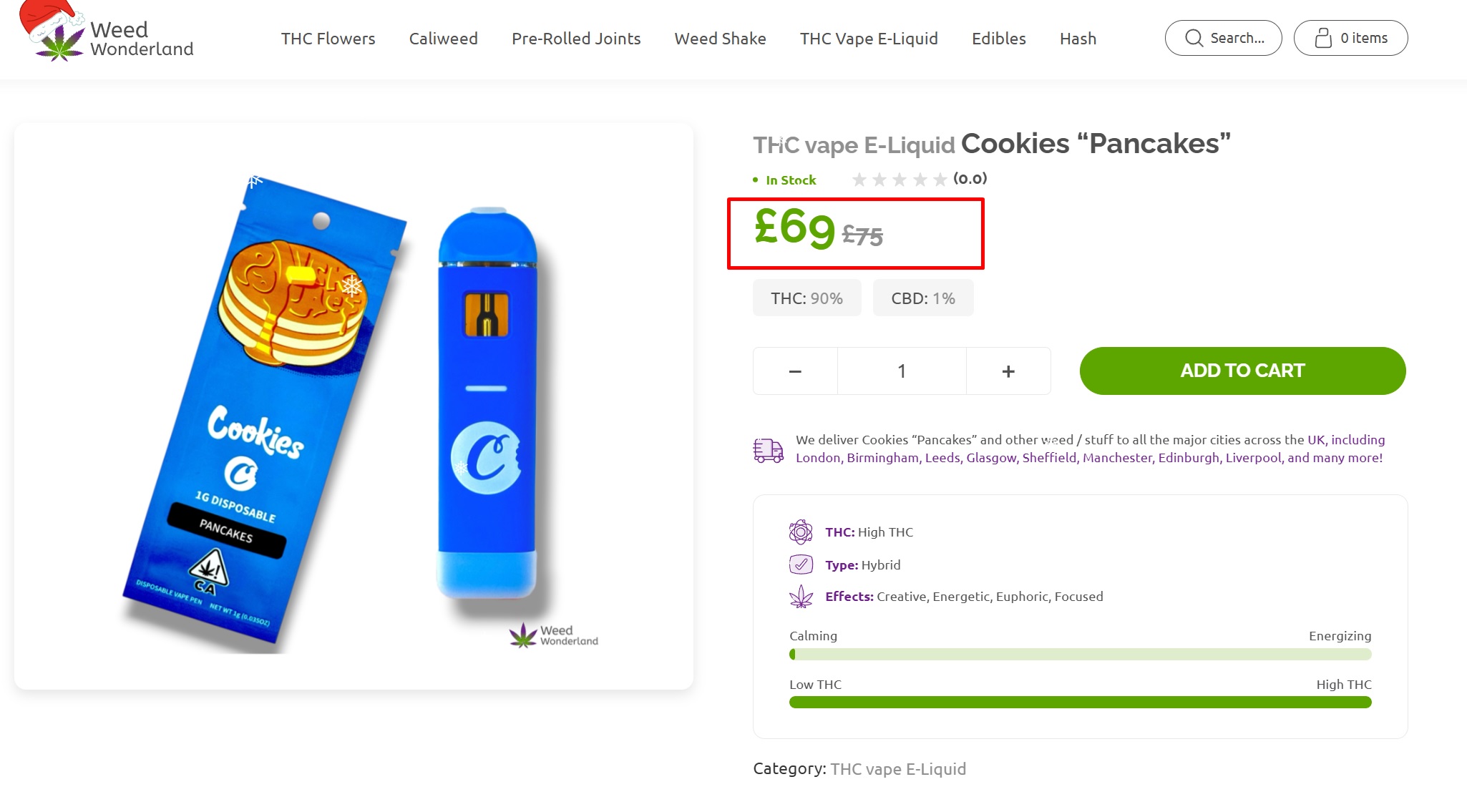The height and width of the screenshot is (812, 1467).
Task: Increase quantity with the plus button
Action: point(1008,371)
